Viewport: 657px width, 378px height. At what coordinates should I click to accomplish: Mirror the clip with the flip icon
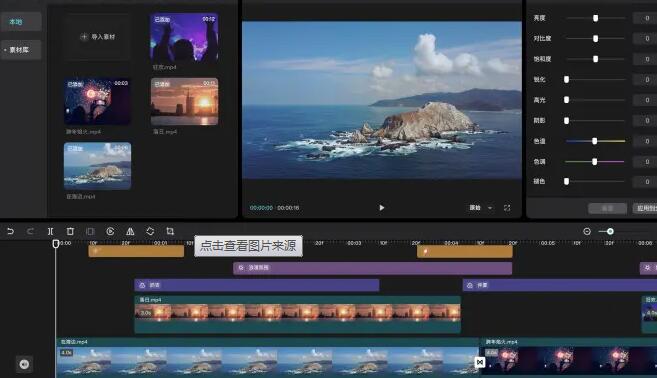click(130, 231)
